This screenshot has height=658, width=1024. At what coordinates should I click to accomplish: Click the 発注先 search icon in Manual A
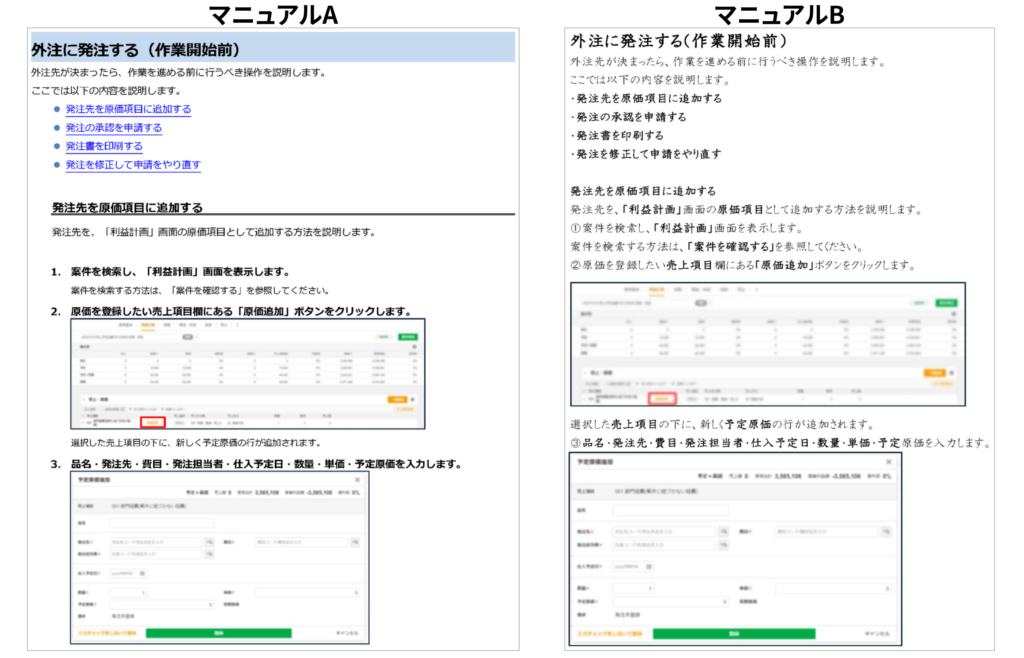pyautogui.click(x=210, y=541)
